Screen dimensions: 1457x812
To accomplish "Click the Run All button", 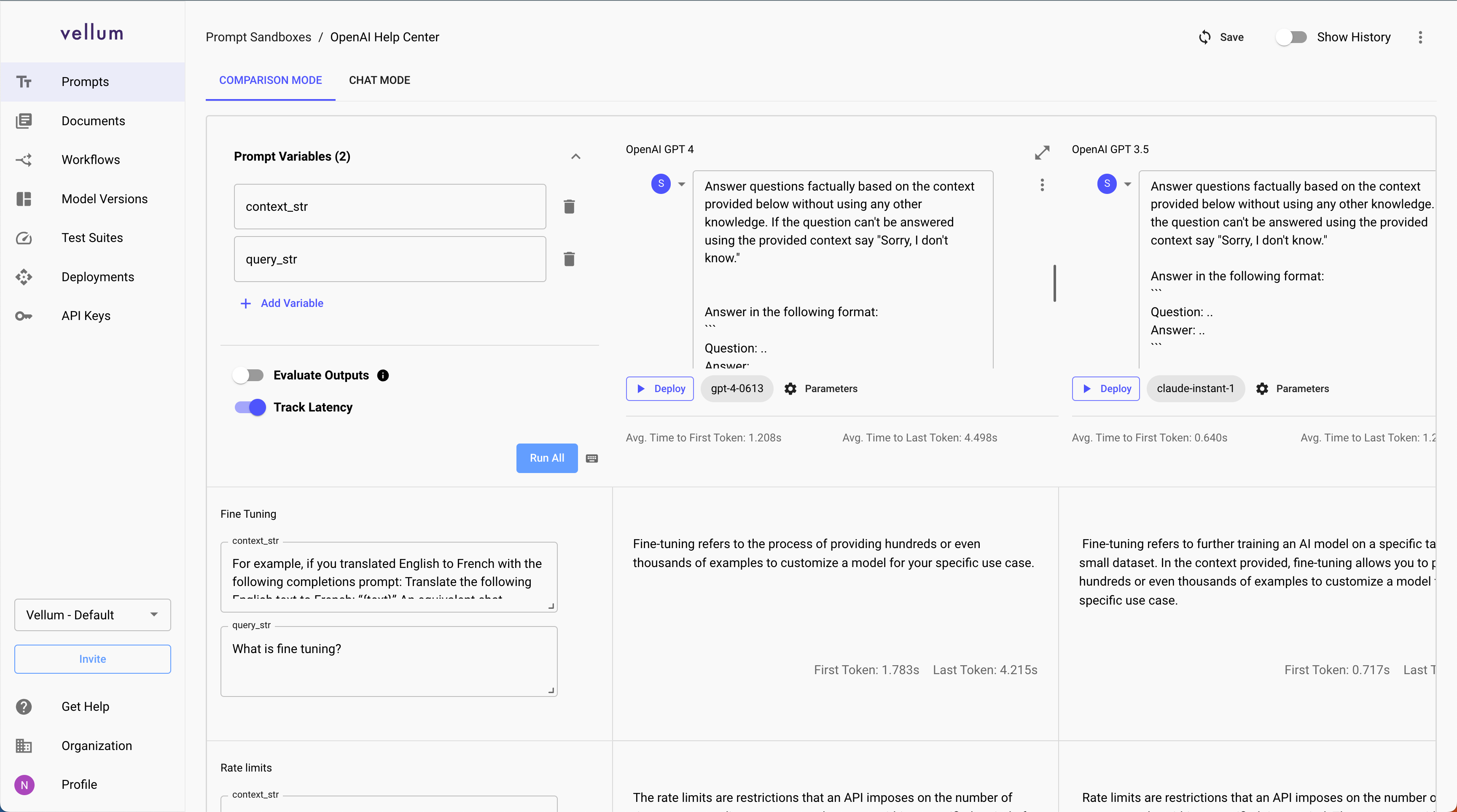I will (546, 458).
